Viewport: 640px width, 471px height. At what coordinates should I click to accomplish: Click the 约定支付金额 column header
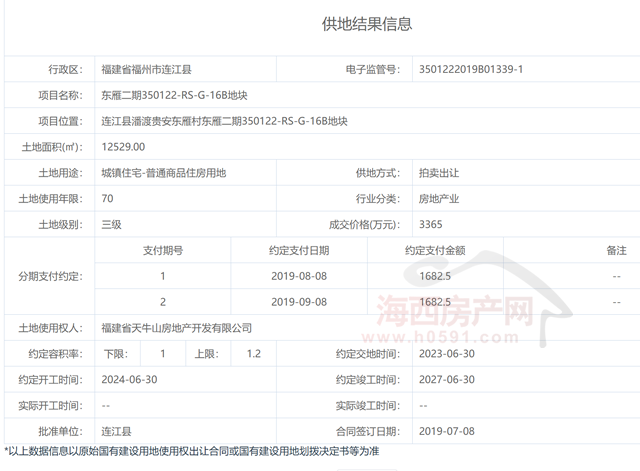pyautogui.click(x=435, y=250)
